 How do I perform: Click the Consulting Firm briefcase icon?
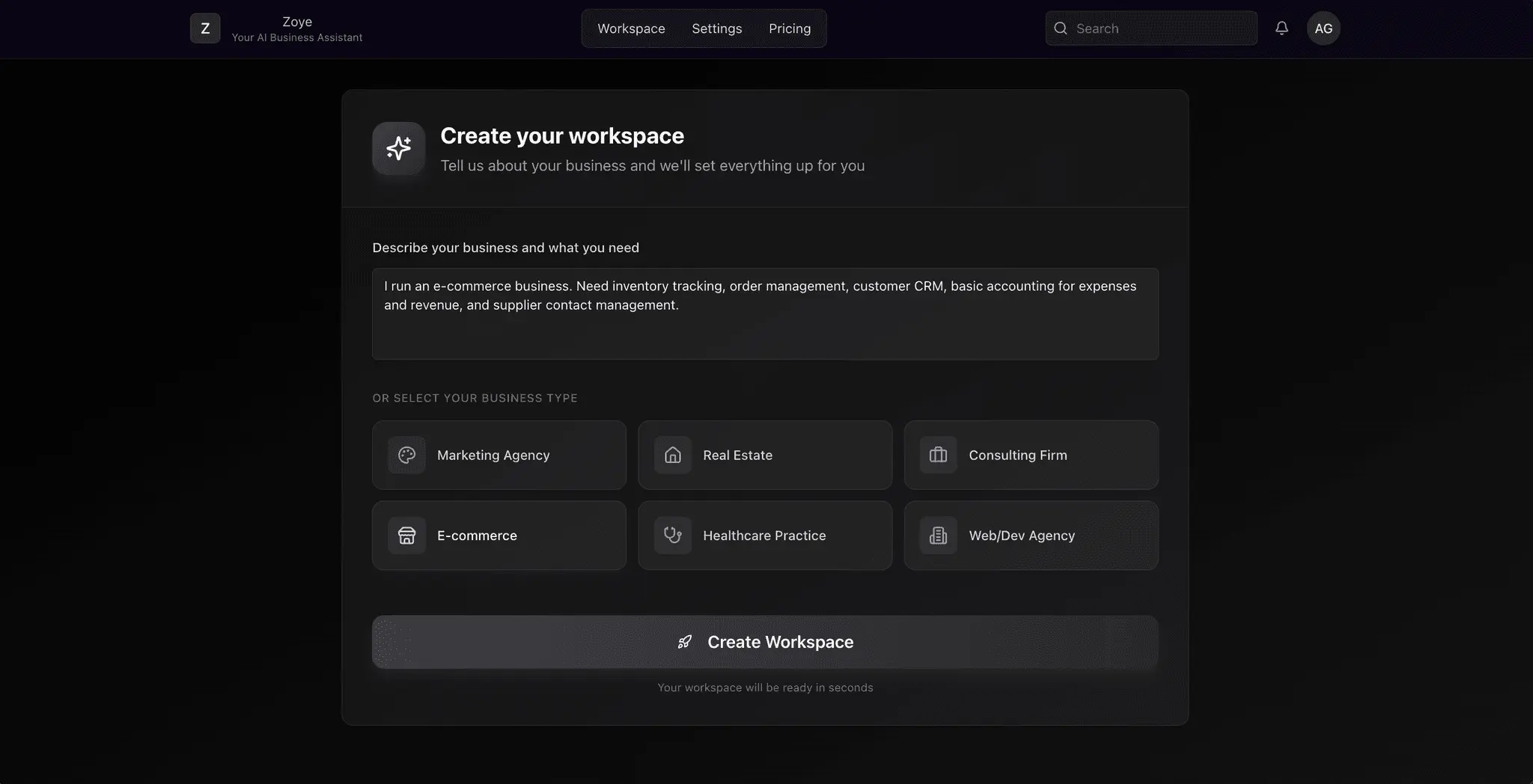(x=939, y=455)
